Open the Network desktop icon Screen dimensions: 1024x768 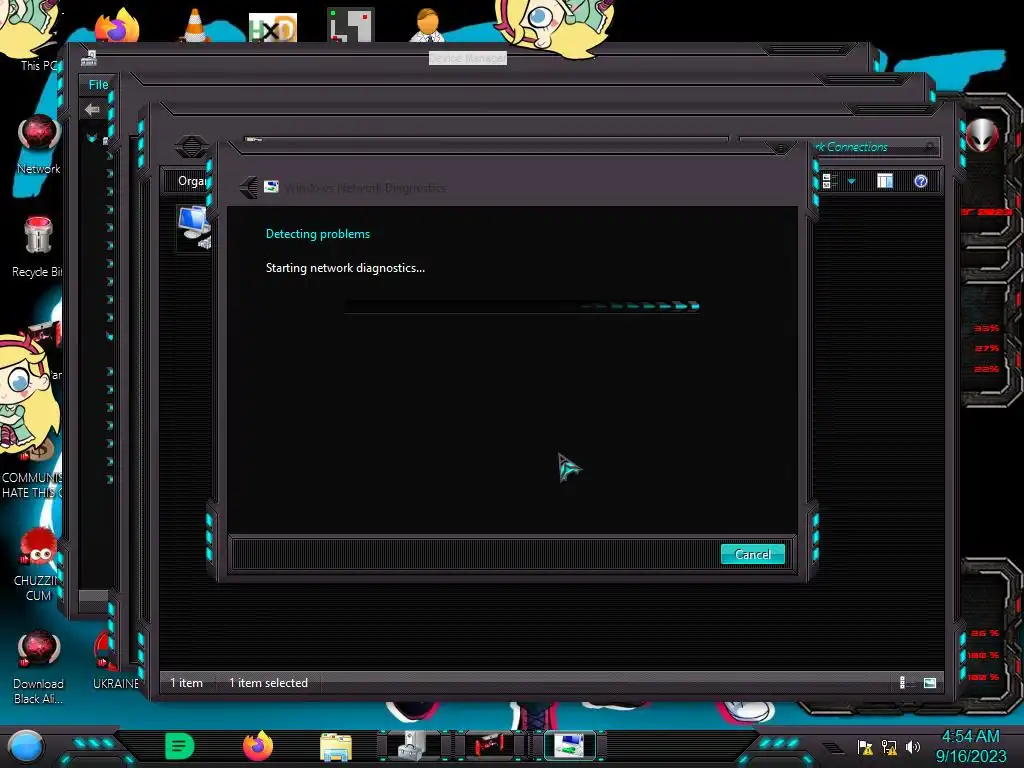tap(39, 145)
